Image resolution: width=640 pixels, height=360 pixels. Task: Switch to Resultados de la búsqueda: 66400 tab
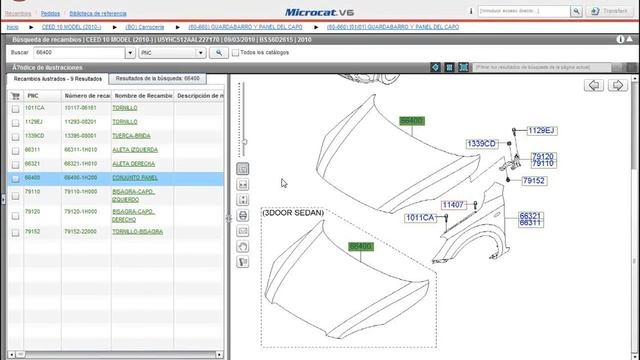point(158,78)
